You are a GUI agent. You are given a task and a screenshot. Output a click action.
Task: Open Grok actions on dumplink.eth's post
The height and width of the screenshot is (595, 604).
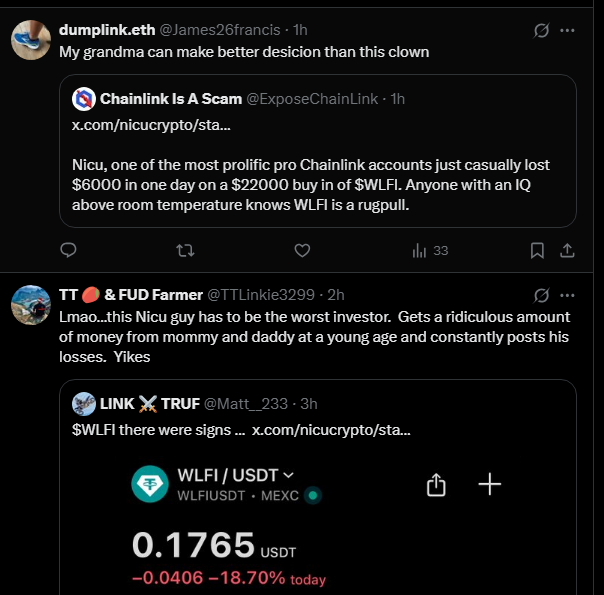click(541, 31)
